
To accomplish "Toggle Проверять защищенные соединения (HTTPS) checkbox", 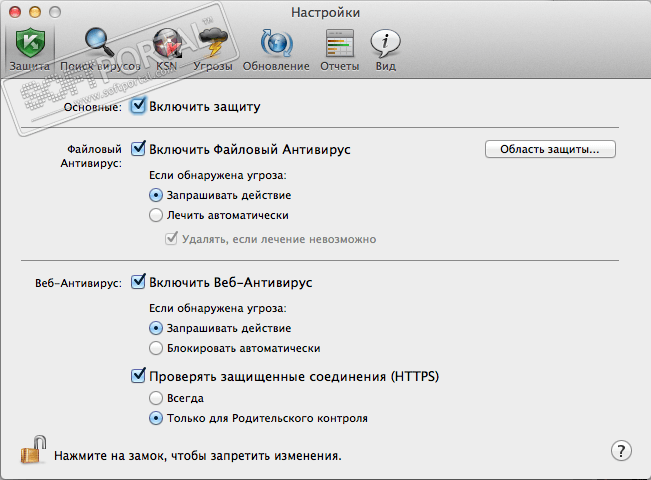I will click(x=138, y=375).
